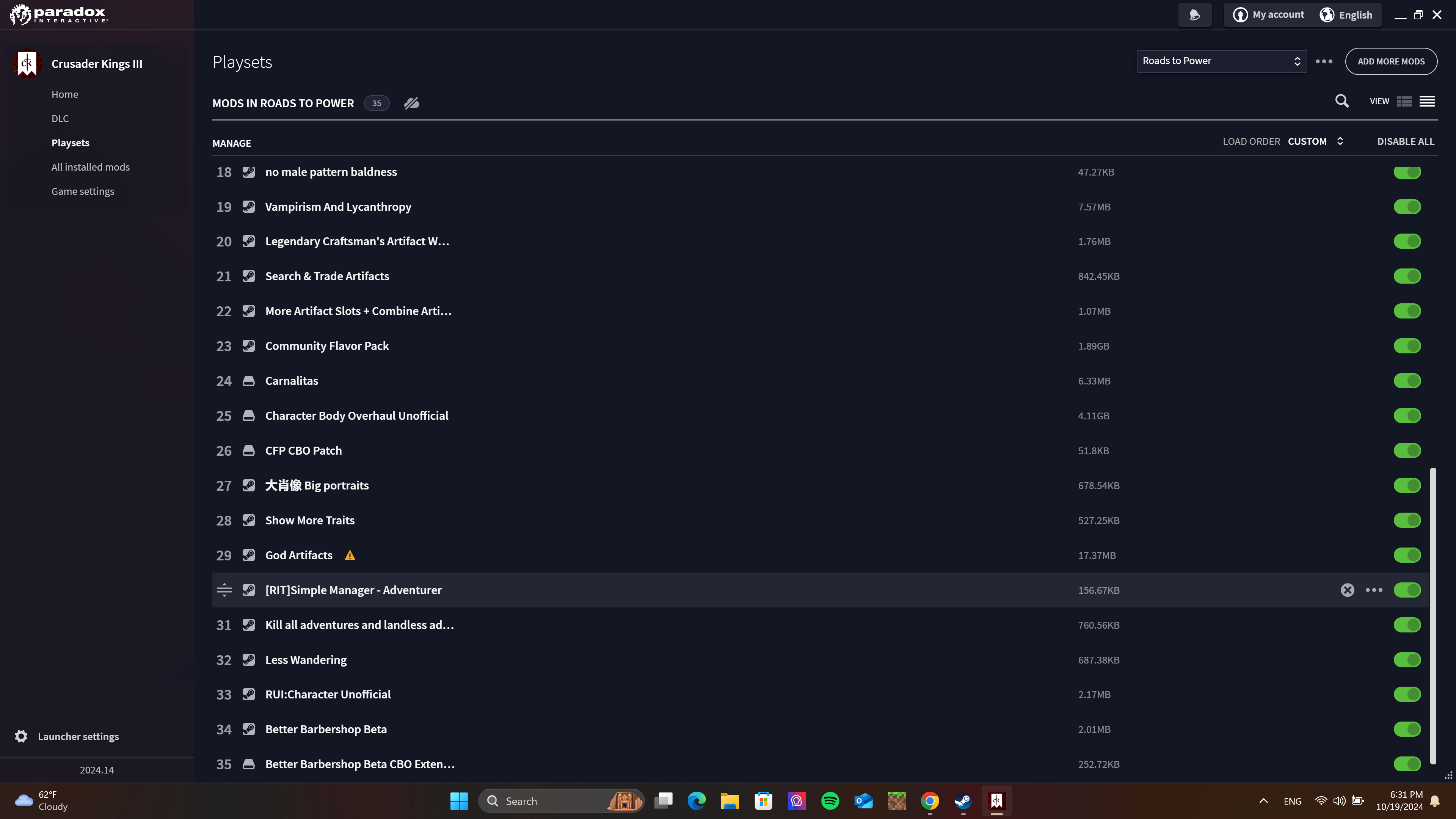Disable the Carnalitas mod toggle

1407,381
